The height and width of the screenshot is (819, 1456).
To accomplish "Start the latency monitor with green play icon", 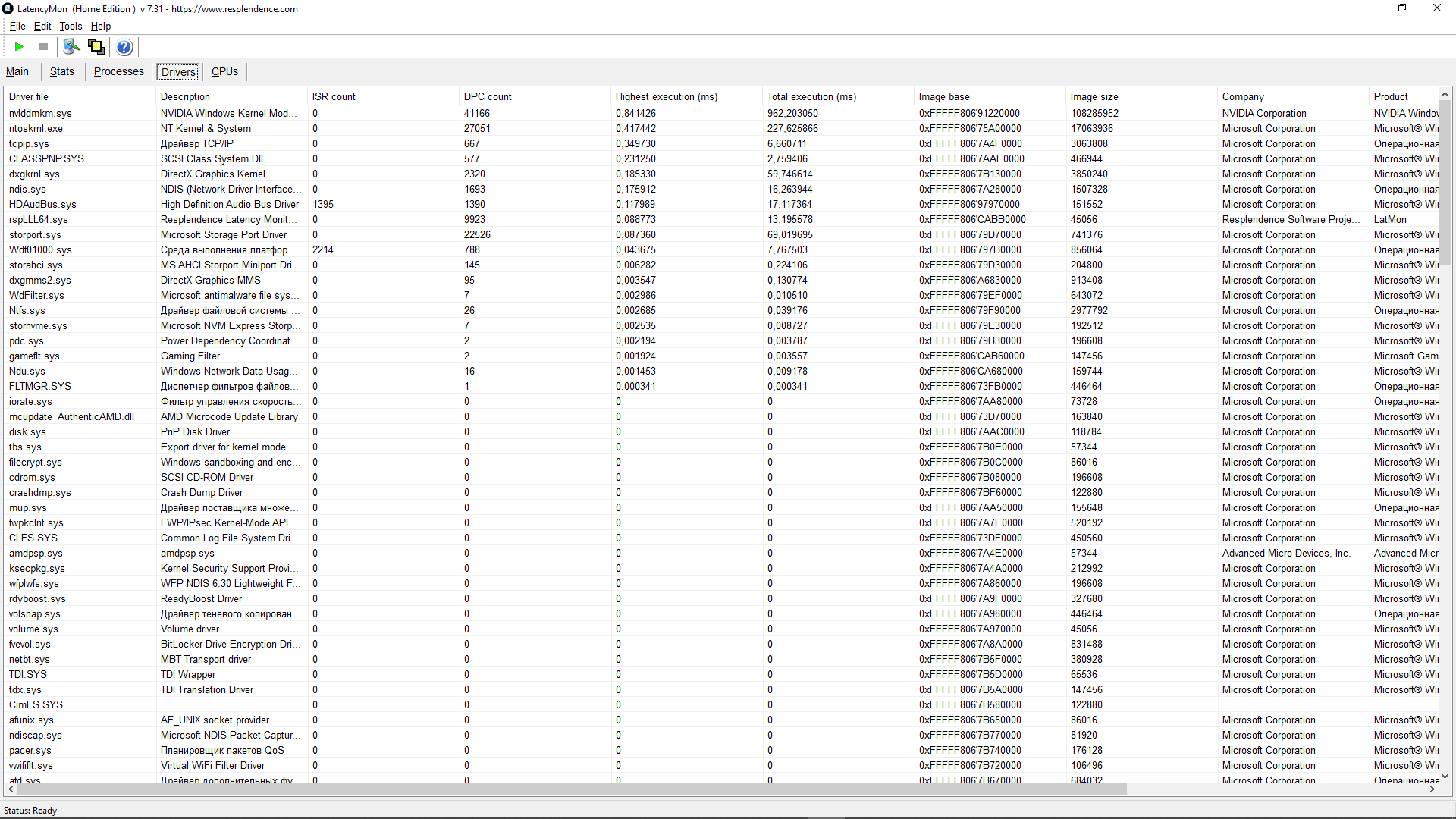I will click(20, 47).
